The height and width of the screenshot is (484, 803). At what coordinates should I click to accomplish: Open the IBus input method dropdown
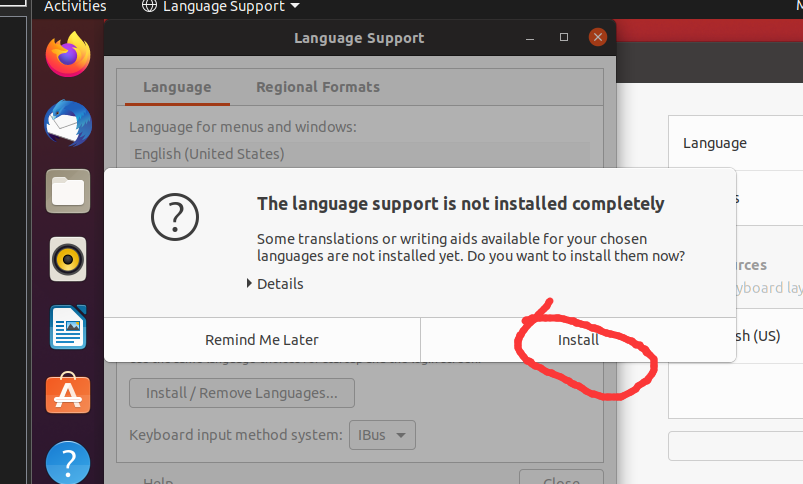tap(381, 435)
